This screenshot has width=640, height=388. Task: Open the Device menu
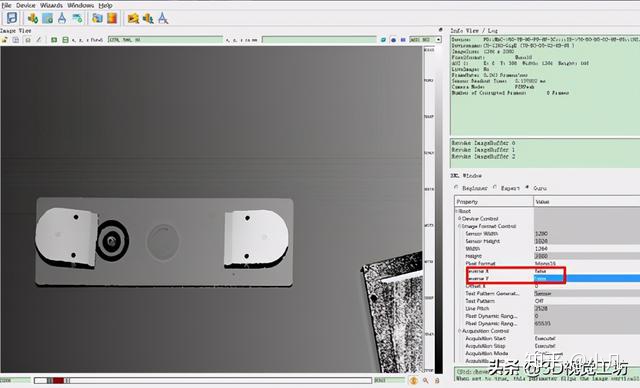26,5
